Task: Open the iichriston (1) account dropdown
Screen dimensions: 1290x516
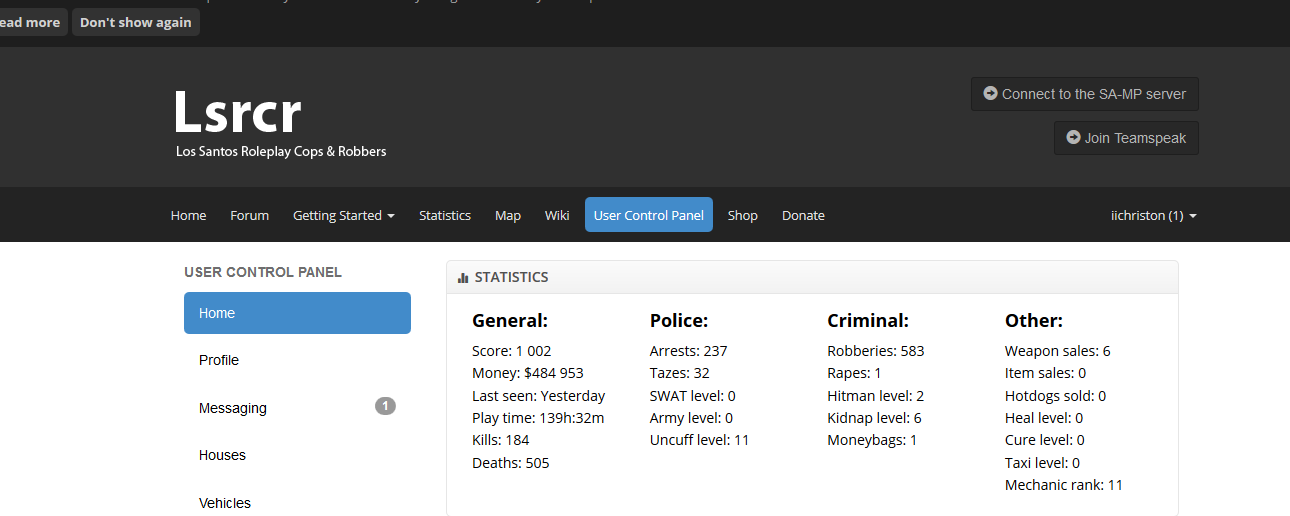Action: click(x=1154, y=215)
